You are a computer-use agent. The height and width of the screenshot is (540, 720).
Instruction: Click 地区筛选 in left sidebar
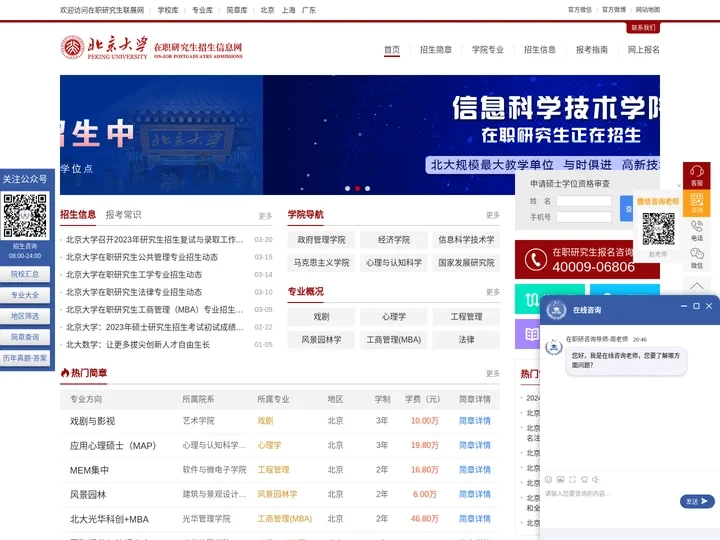pos(25,316)
